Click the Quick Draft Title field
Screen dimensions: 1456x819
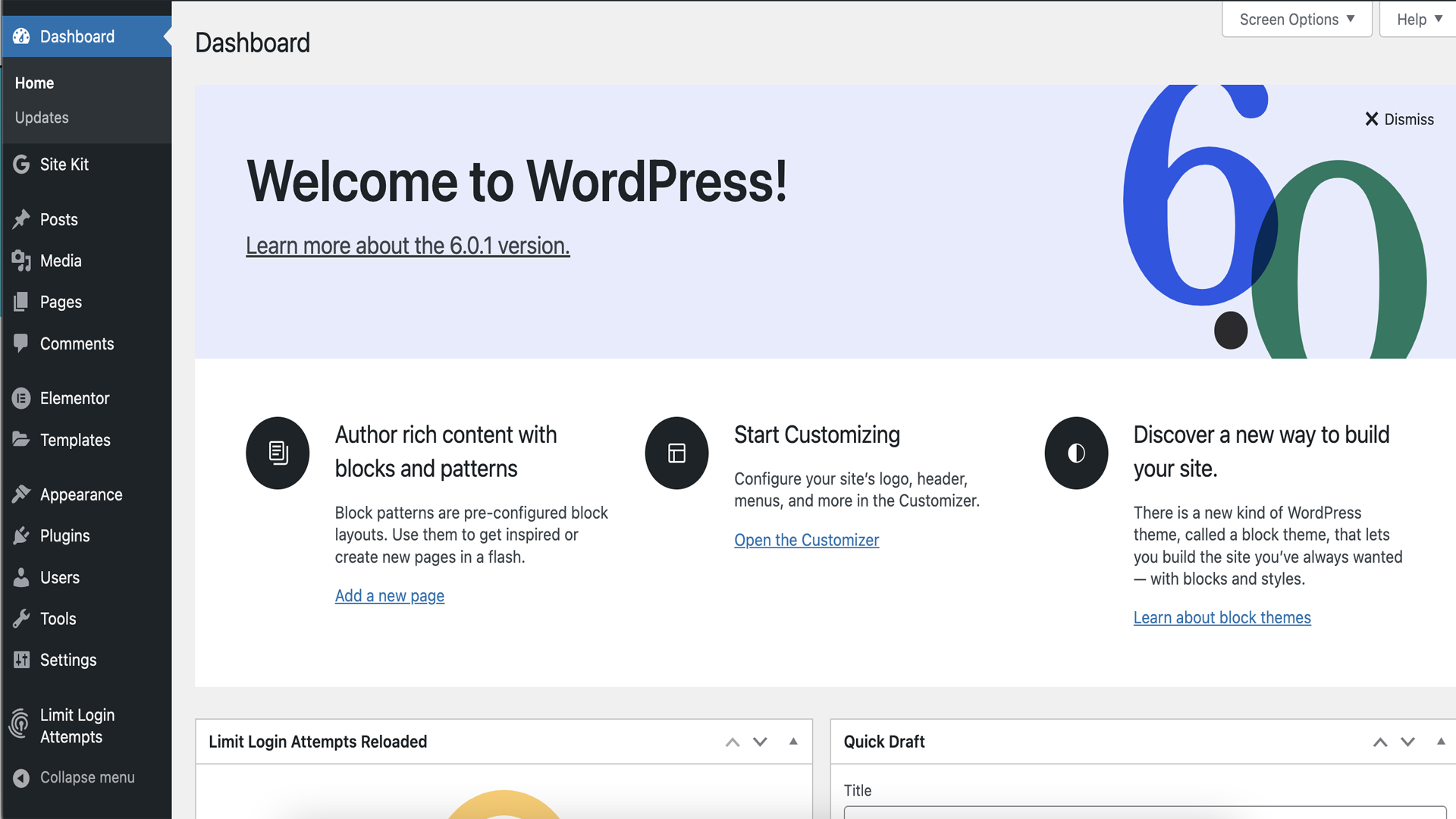point(1144,812)
